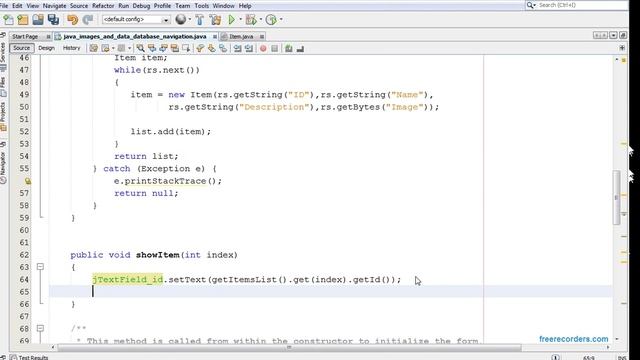This screenshot has height=360, width=640.
Task: Open the Test Results window in status bar
Action: tap(29, 357)
